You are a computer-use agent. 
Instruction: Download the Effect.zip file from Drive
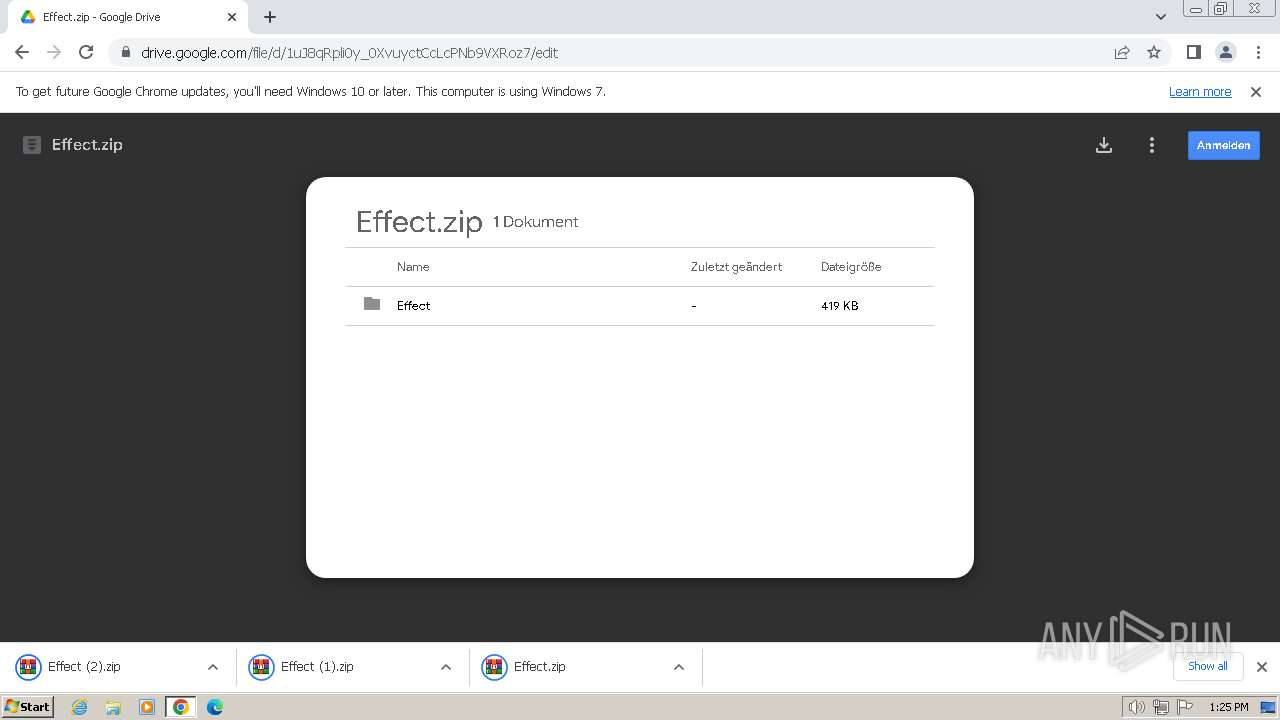point(1104,145)
